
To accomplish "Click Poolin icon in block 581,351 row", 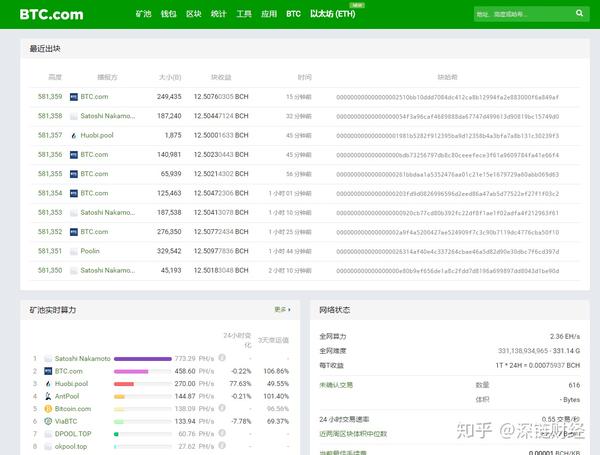I will click(74, 251).
